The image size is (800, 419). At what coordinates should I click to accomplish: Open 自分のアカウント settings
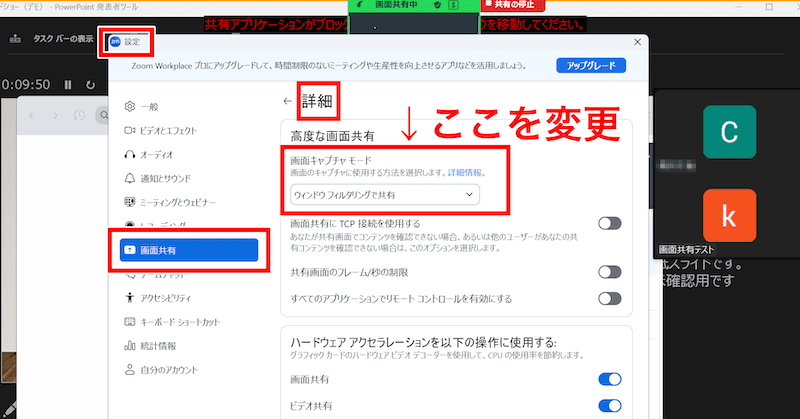(165, 370)
